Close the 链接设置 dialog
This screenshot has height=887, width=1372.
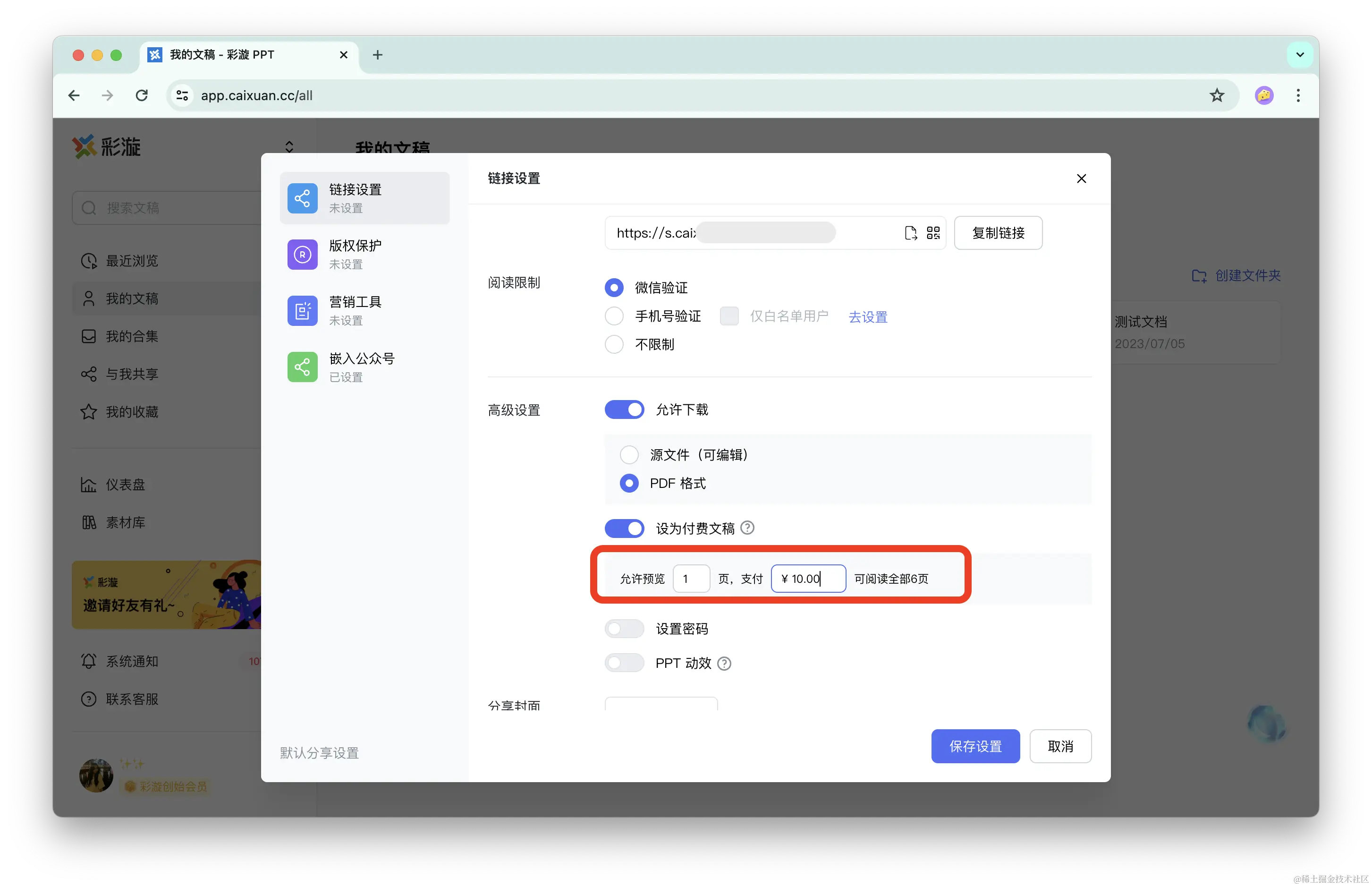pyautogui.click(x=1081, y=179)
